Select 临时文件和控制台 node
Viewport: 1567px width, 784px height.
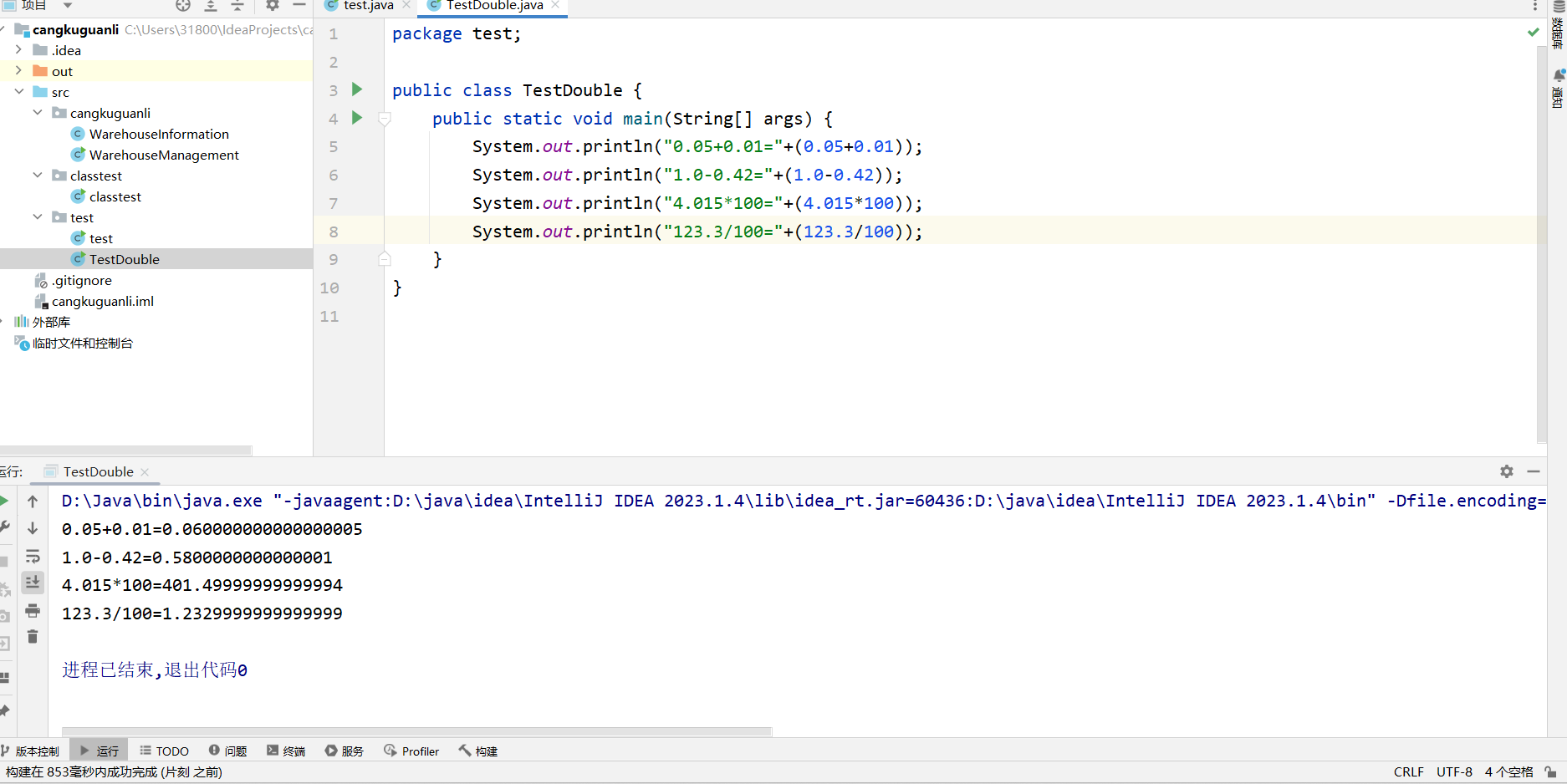click(82, 343)
